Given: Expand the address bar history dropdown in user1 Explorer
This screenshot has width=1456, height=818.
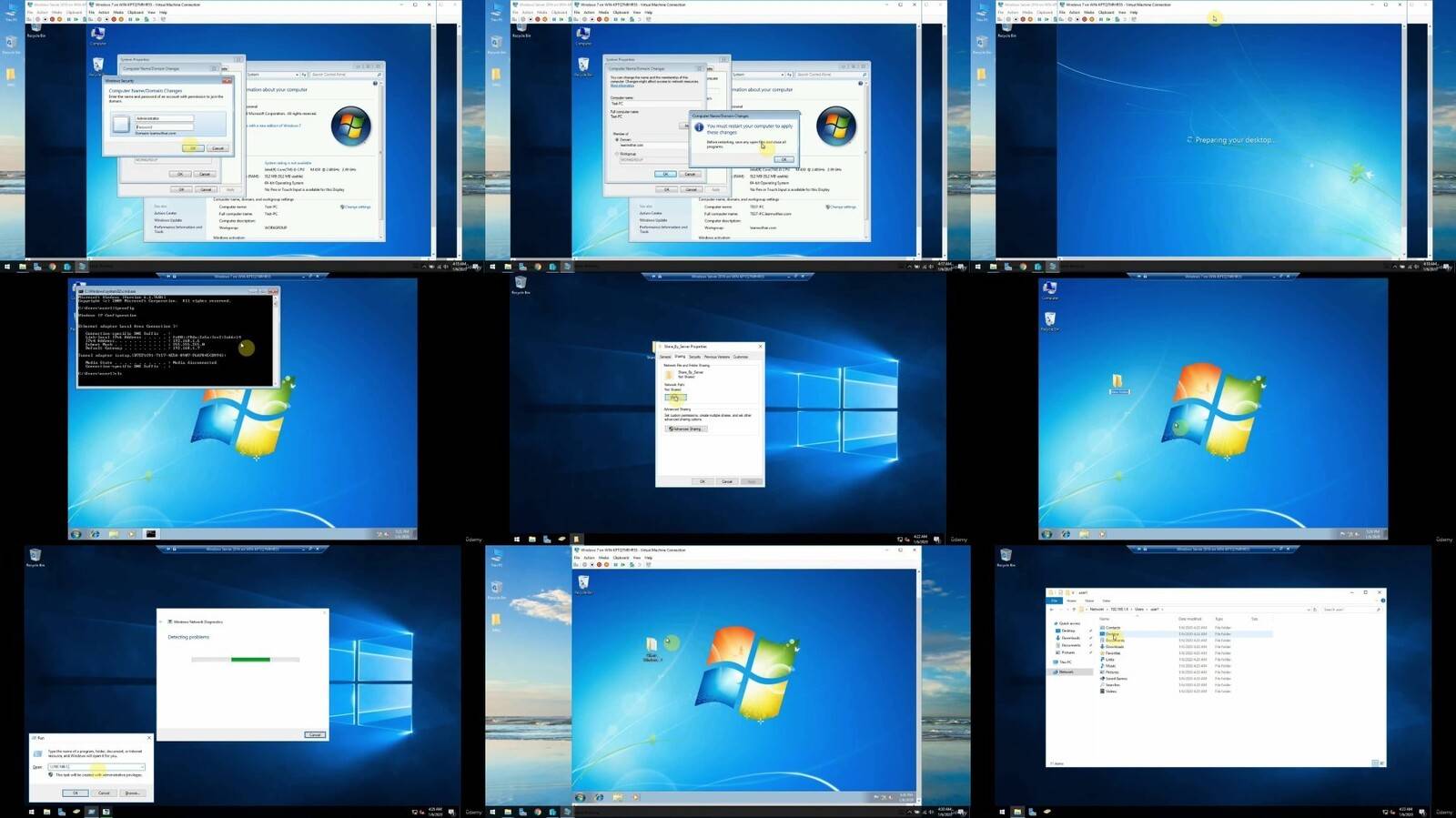Looking at the screenshot, I should [1309, 609].
